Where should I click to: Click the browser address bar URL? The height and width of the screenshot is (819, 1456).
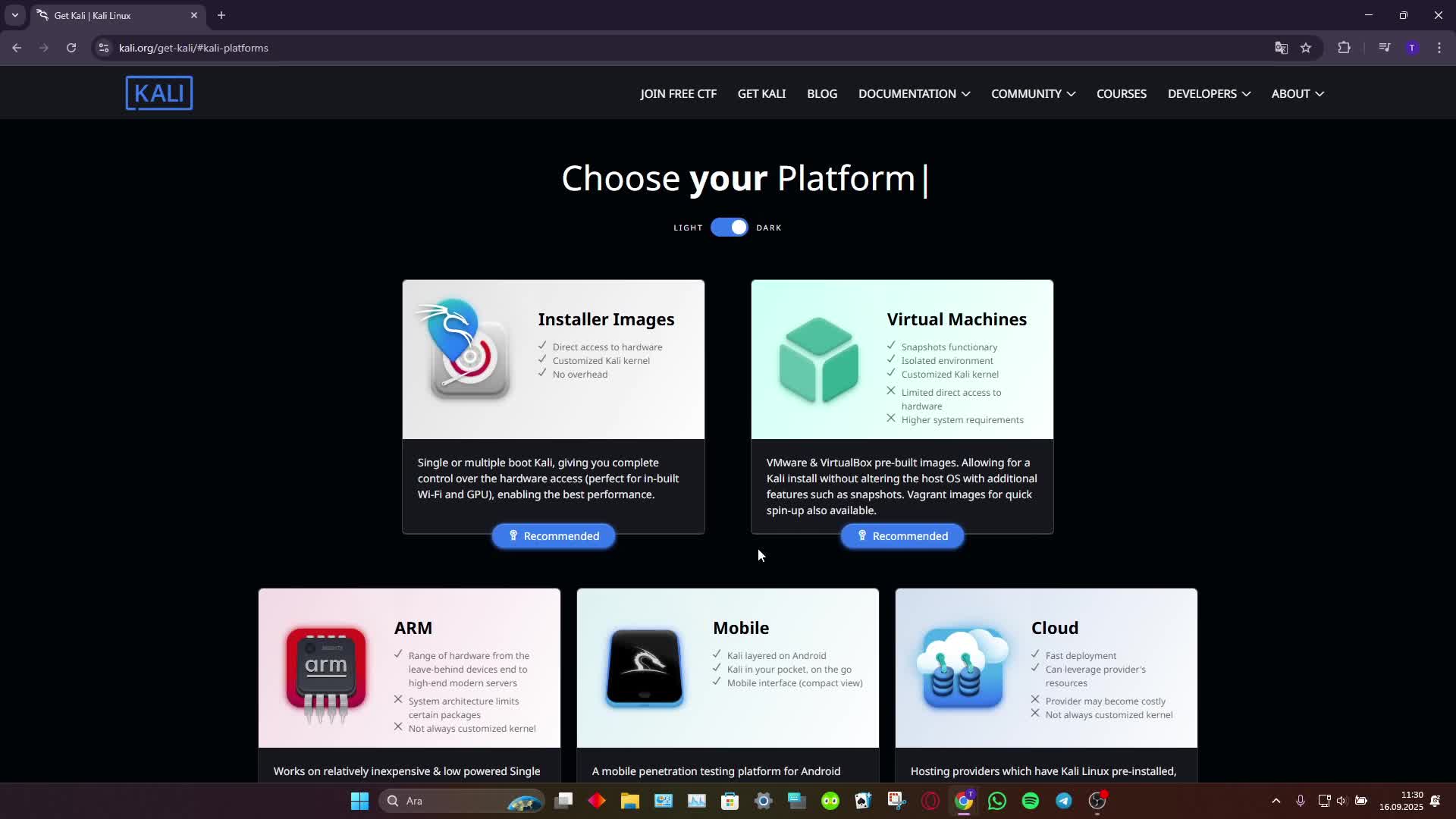click(193, 48)
